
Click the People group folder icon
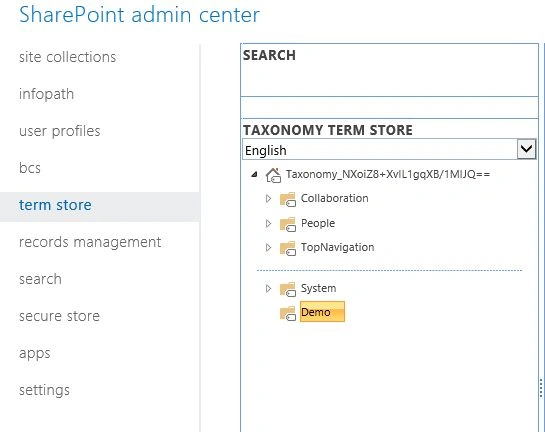point(288,224)
